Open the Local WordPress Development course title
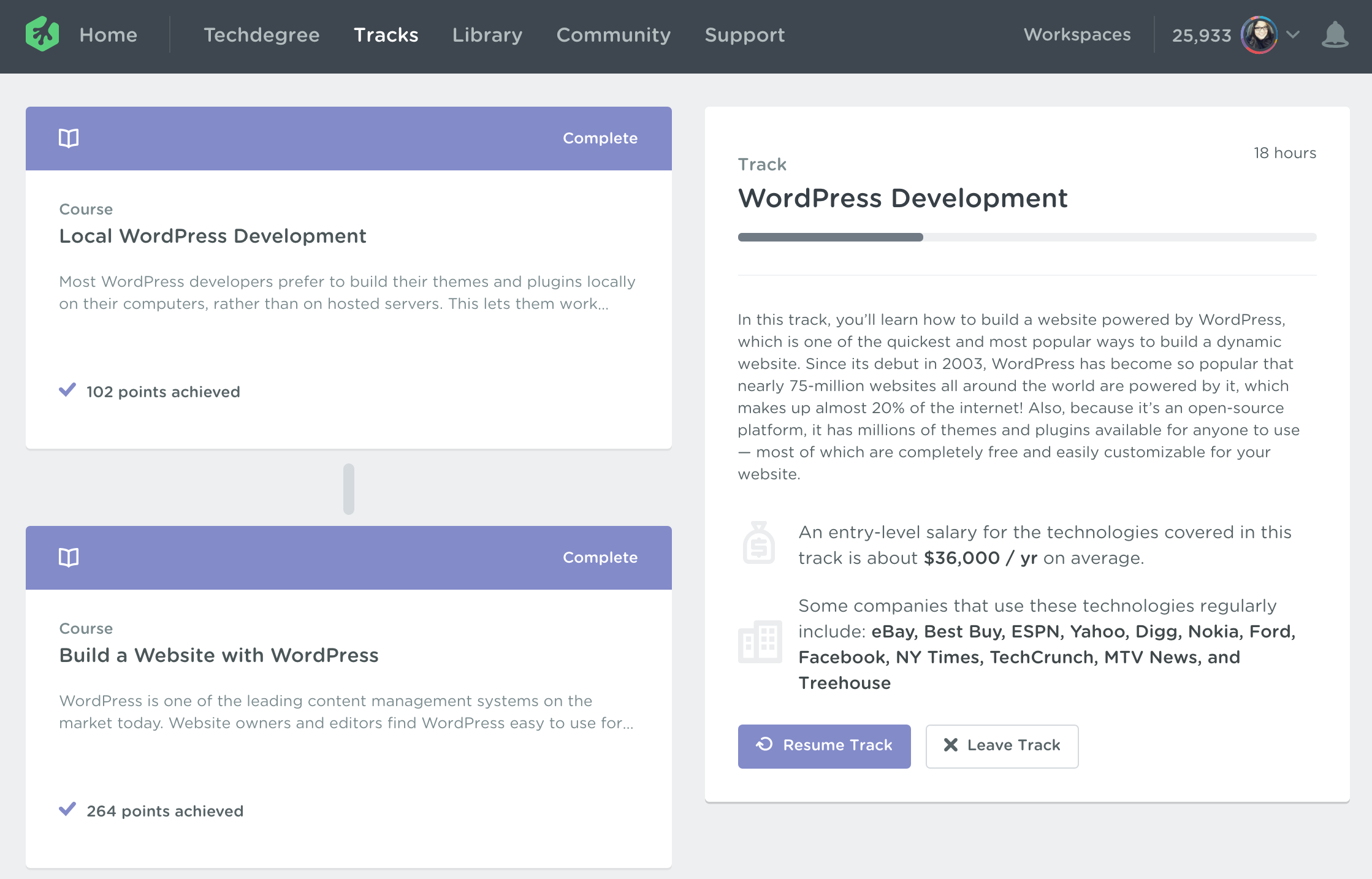Screen dimensions: 1372x879 213,236
